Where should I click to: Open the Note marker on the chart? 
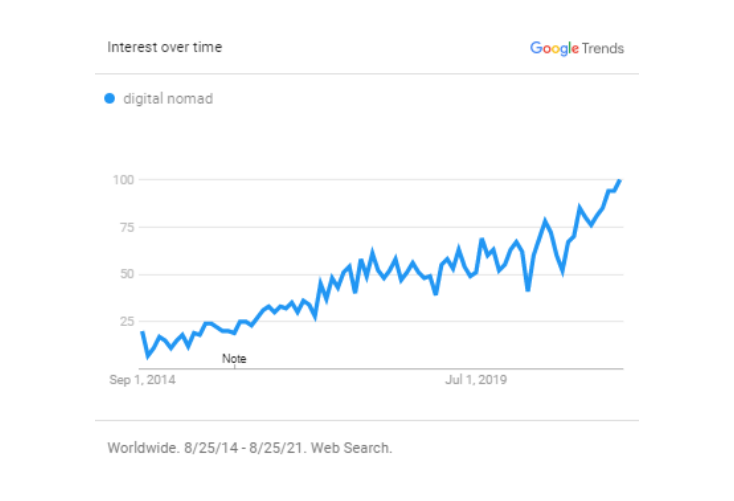click(x=234, y=358)
